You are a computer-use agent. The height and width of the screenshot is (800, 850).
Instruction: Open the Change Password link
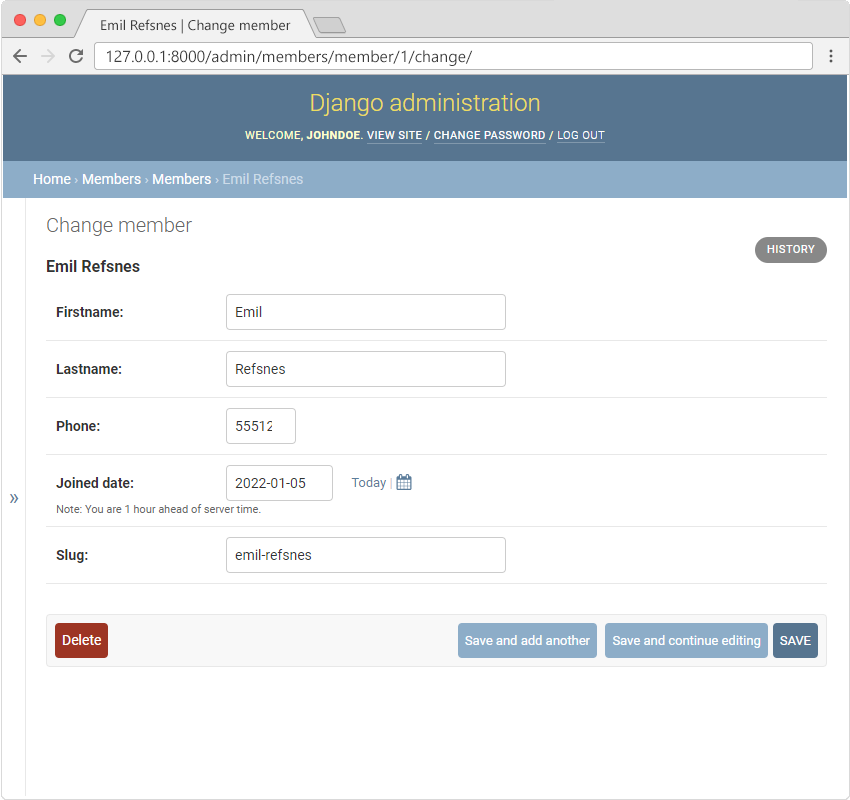pyautogui.click(x=489, y=135)
